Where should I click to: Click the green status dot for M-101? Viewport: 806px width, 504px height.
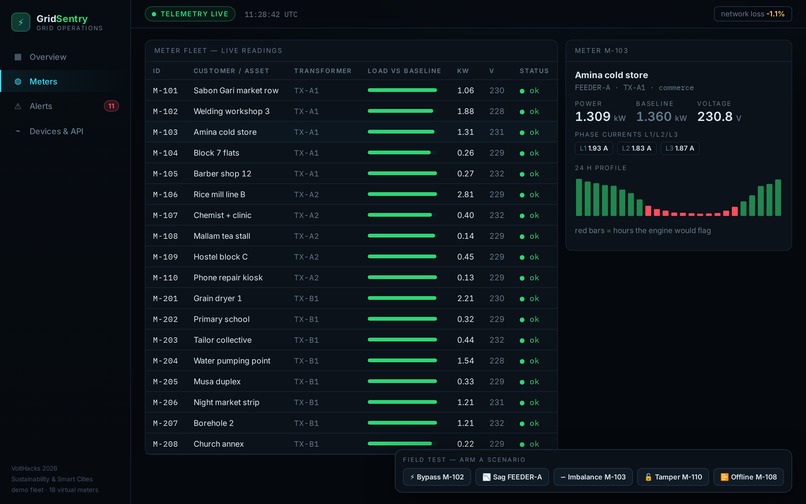(x=522, y=91)
